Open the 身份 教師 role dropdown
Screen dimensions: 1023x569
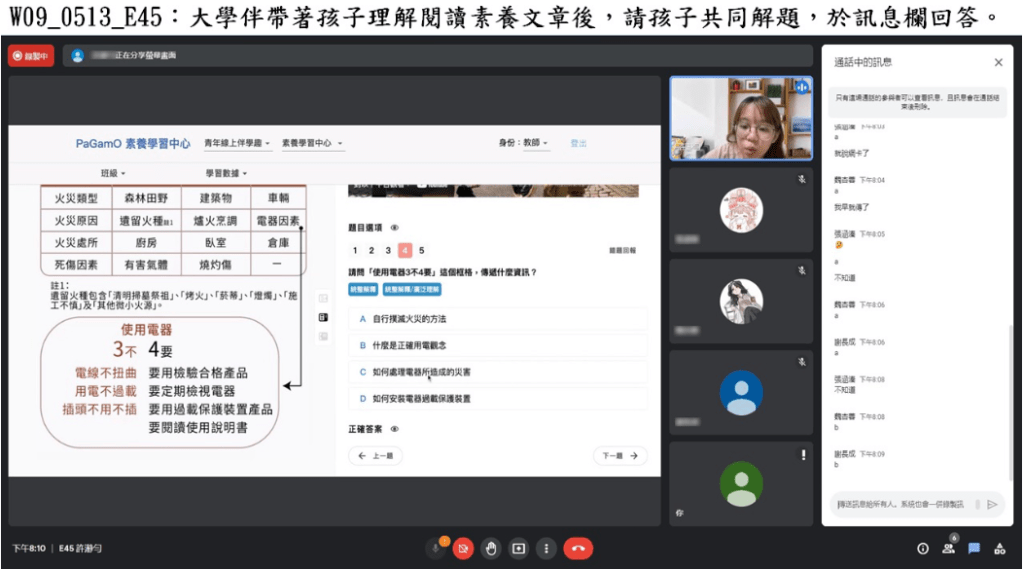click(x=526, y=144)
